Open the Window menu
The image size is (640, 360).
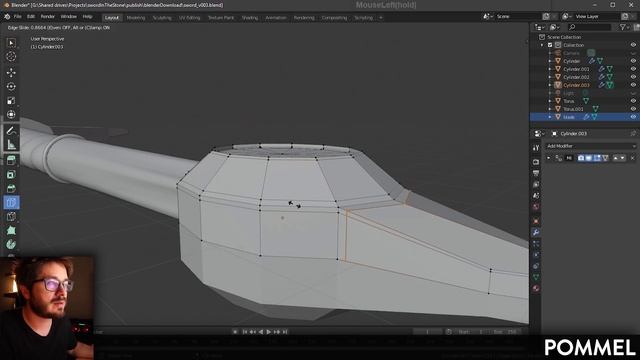69,17
